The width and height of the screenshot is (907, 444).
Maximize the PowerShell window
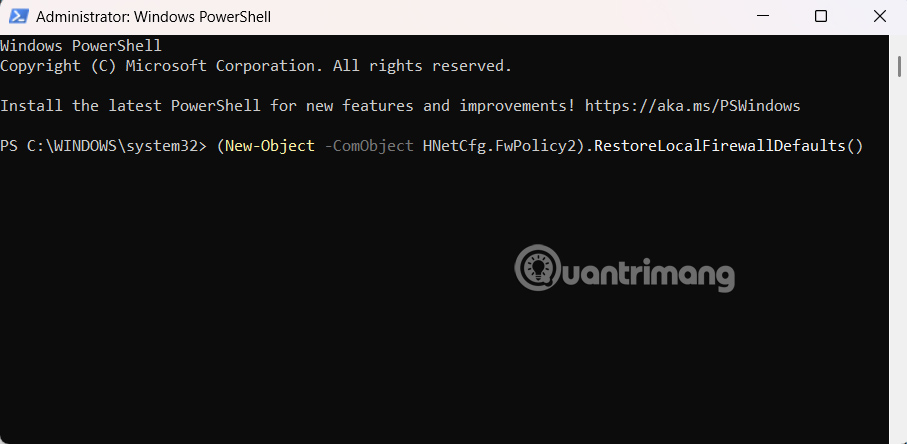click(x=821, y=17)
